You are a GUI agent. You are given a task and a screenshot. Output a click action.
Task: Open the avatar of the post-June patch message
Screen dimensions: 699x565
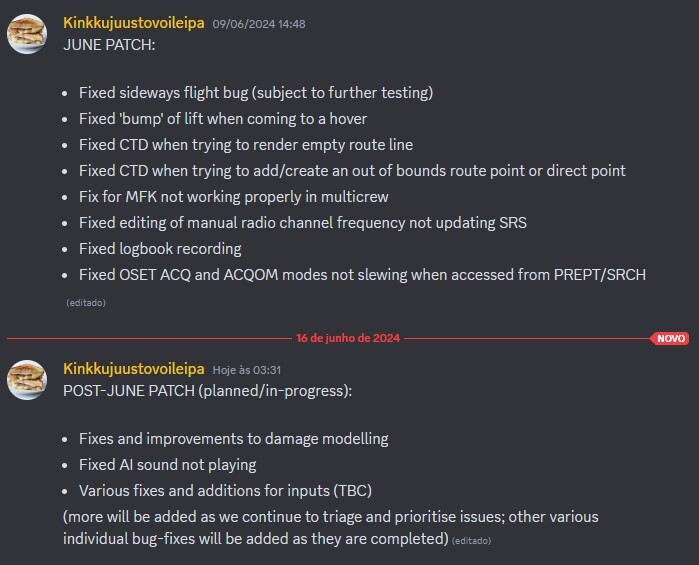[x=27, y=380]
